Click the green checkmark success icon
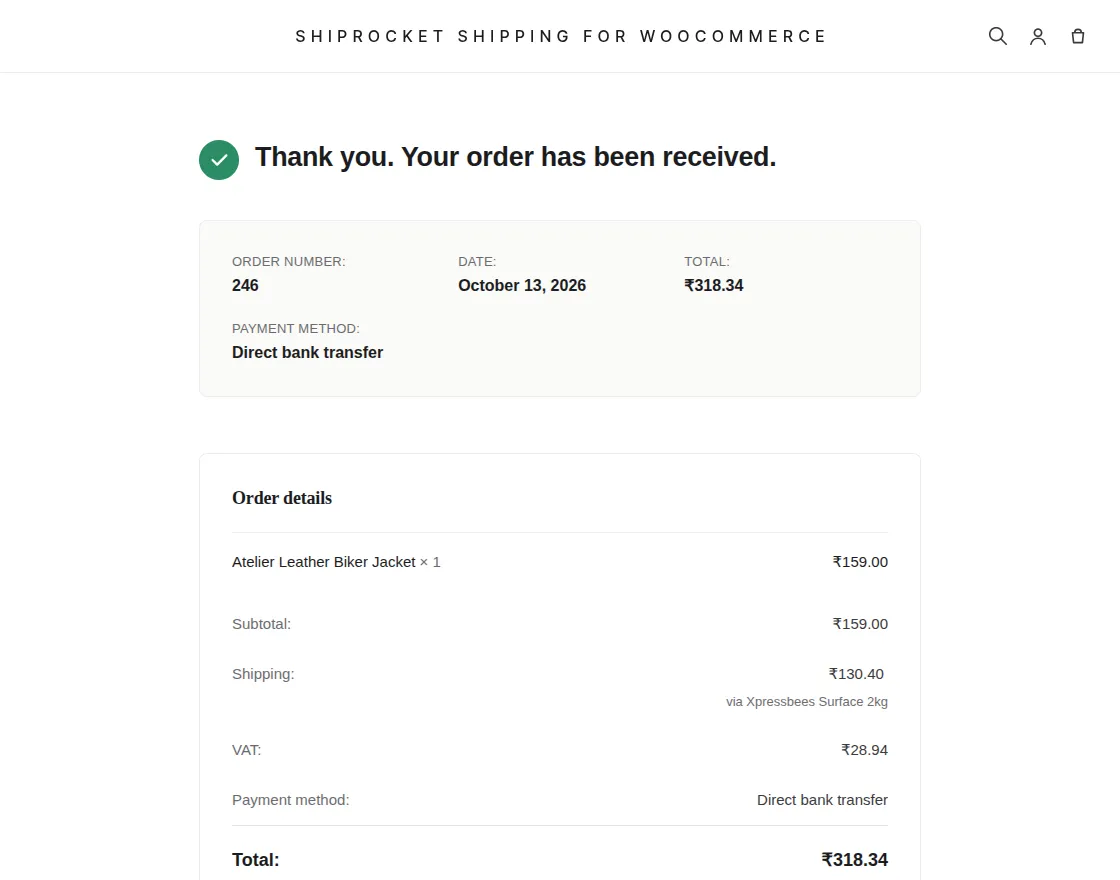Viewport: 1120px width, 880px height. click(x=219, y=159)
